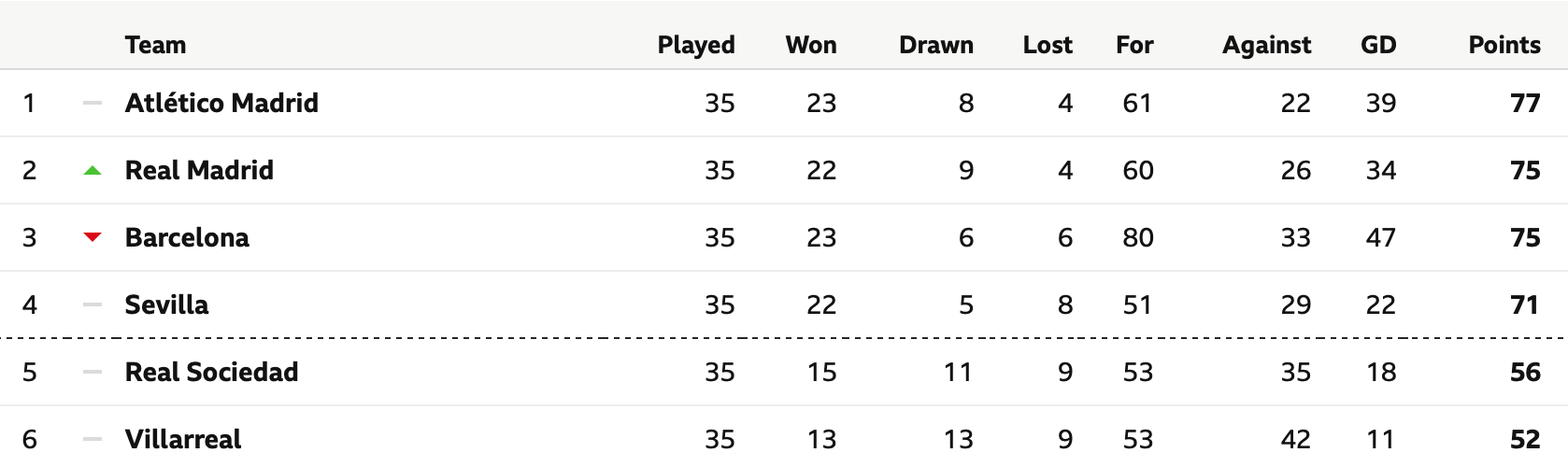1568x467 pixels.
Task: Select the Team column header
Action: (x=155, y=45)
